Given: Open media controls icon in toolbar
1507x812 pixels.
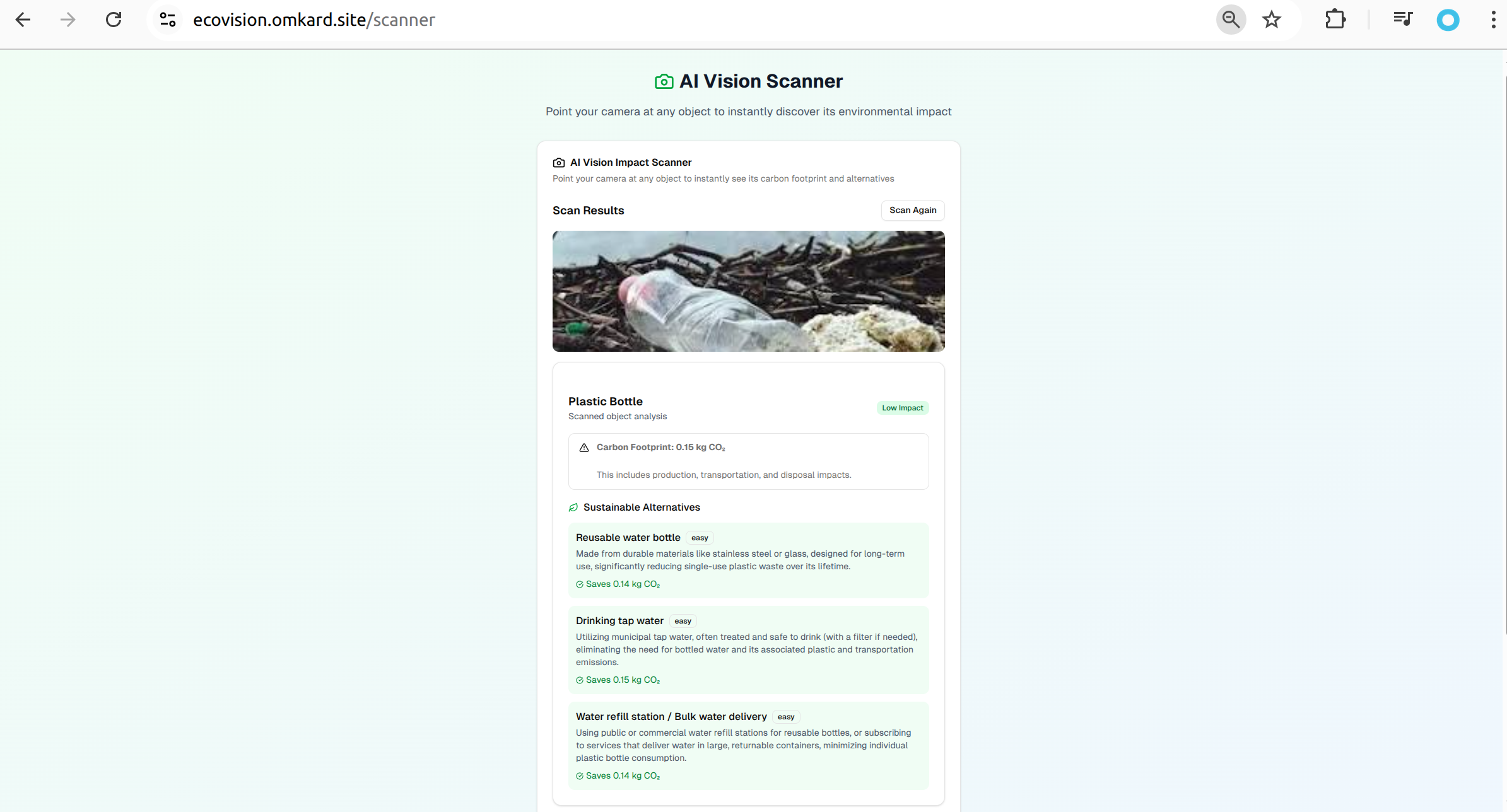Looking at the screenshot, I should [x=1402, y=20].
